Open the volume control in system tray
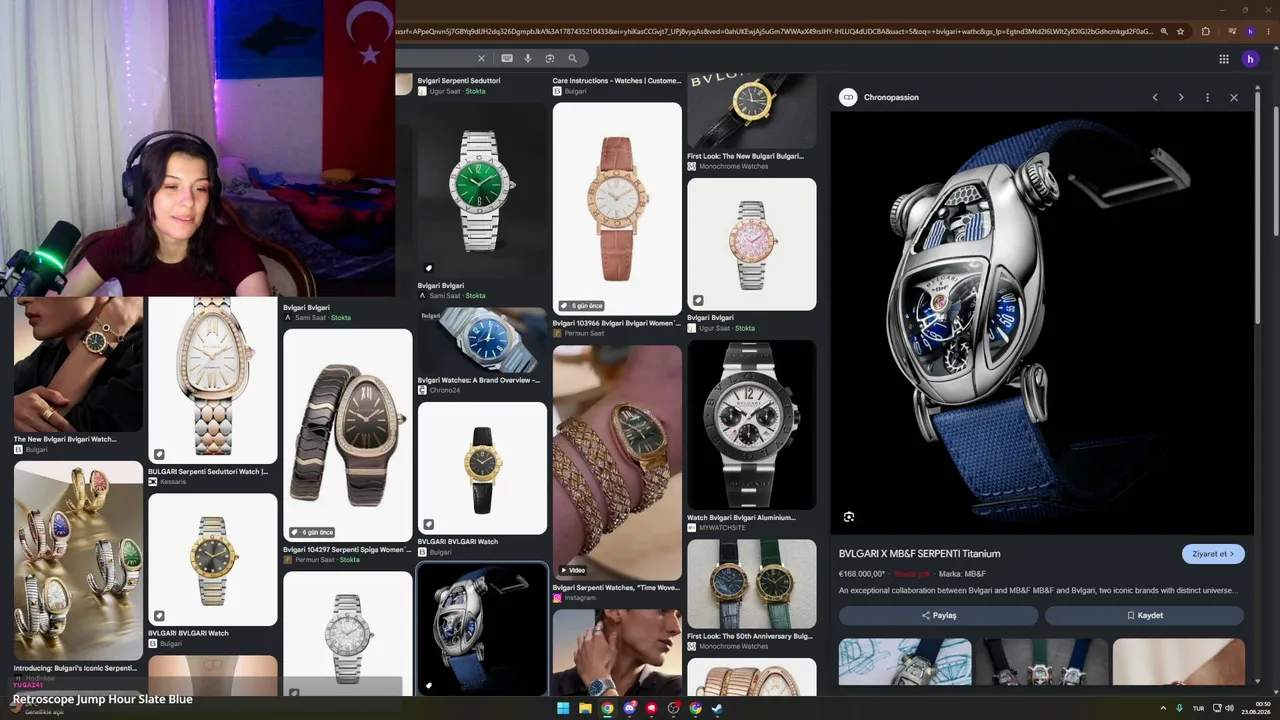Image resolution: width=1280 pixels, height=720 pixels. click(x=1228, y=708)
